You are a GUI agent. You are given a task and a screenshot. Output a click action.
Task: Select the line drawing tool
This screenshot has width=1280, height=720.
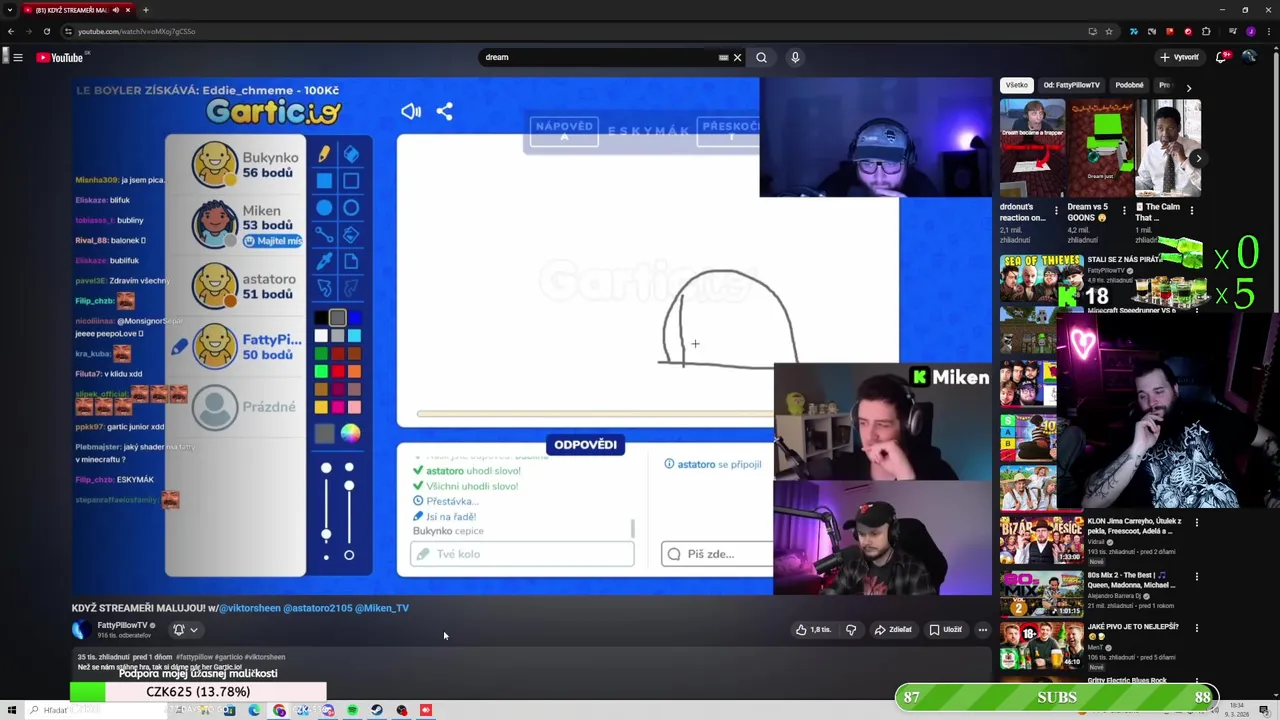324,235
